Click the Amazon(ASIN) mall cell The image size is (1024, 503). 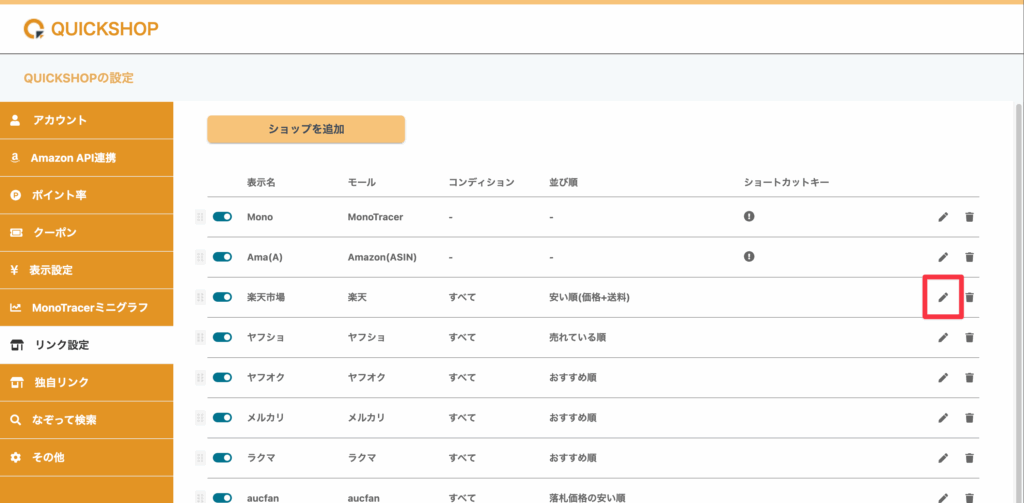coord(382,257)
